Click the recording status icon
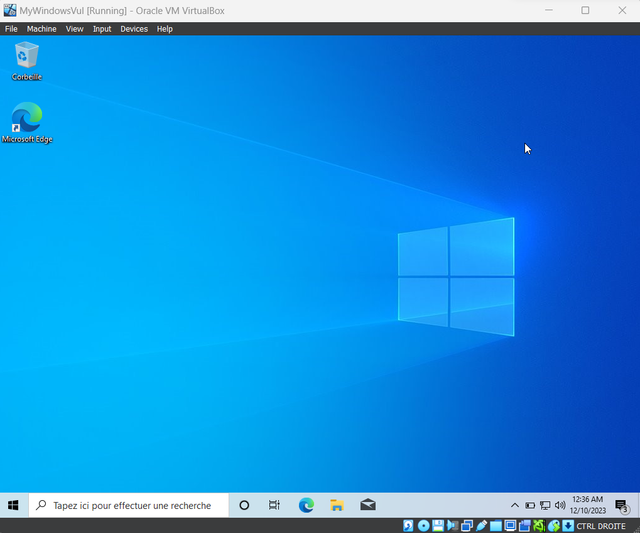The width and height of the screenshot is (640, 533). point(525,526)
